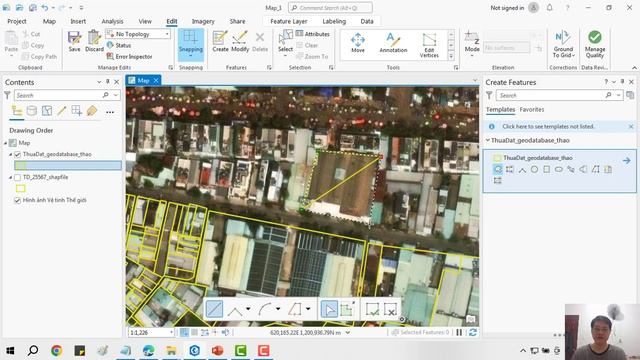Toggle Hình ảnh Vệ tinh Thế giới checkbox
Image resolution: width=640 pixels, height=360 pixels.
point(17,200)
